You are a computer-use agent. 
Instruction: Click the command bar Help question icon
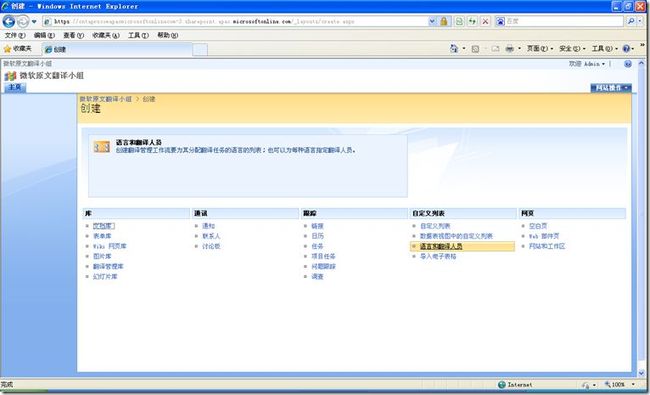click(x=626, y=49)
